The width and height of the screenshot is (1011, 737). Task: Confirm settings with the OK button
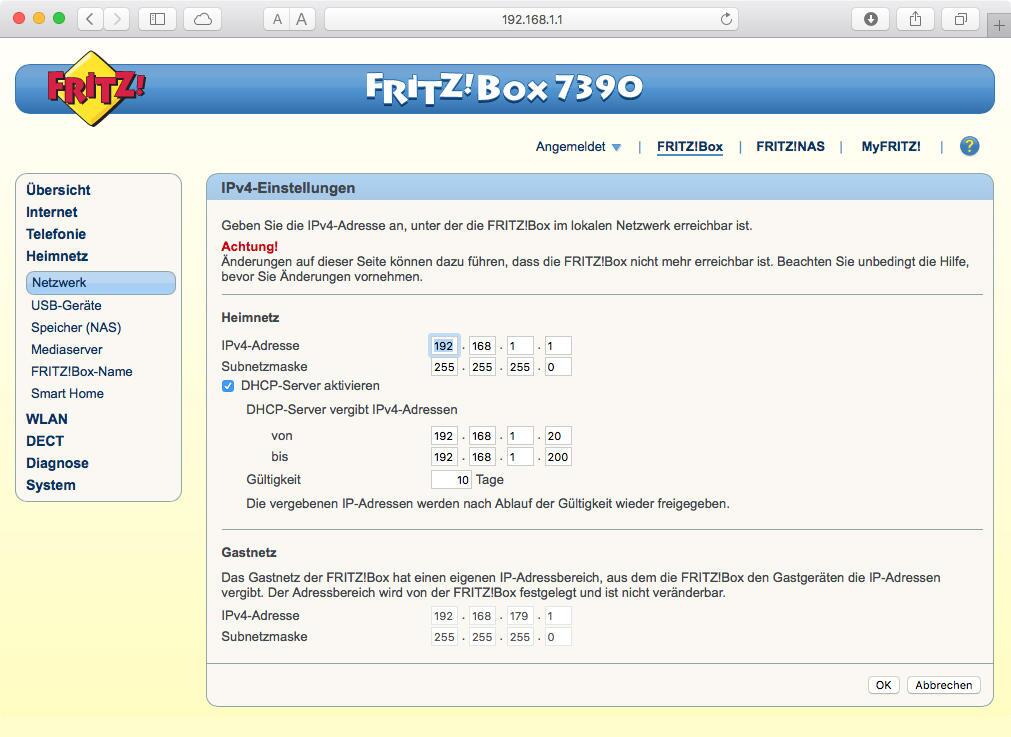(x=883, y=685)
